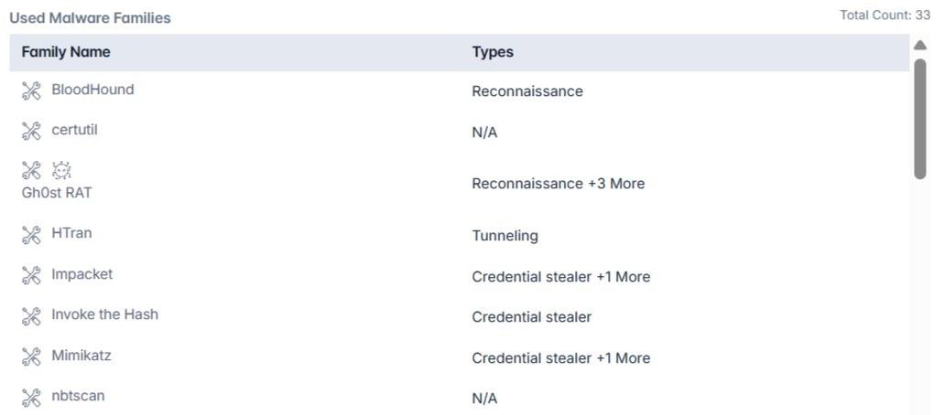The image size is (936, 415).
Task: Select the HTran family name
Action: (x=73, y=234)
